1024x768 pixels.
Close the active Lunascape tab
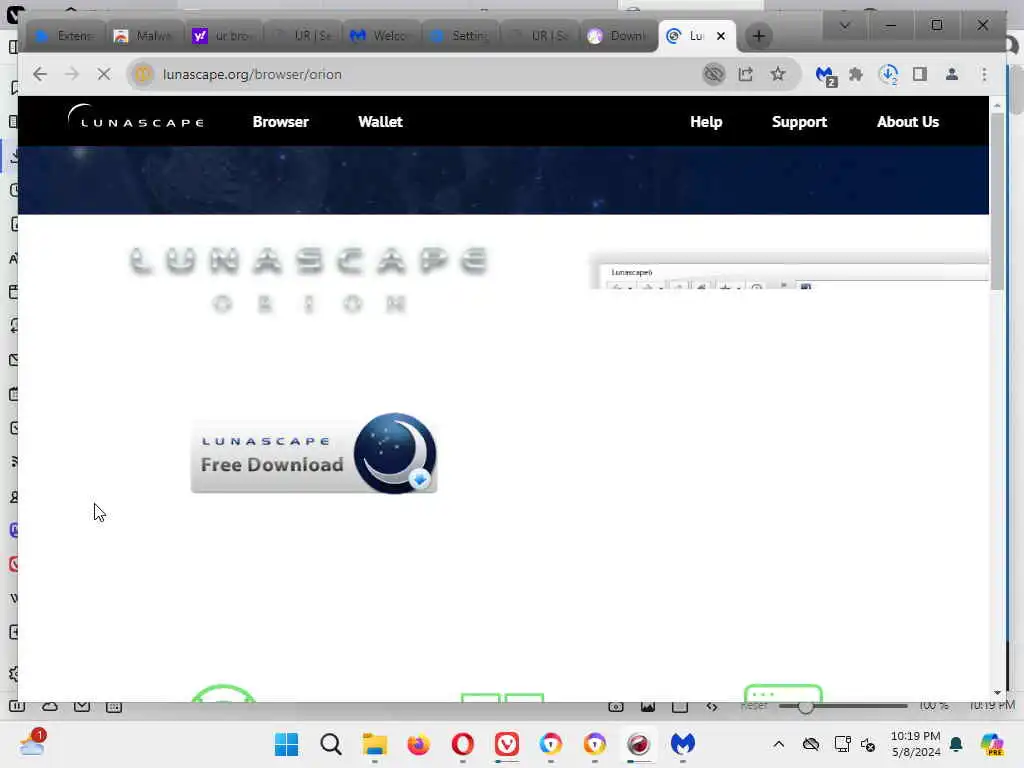tap(721, 36)
